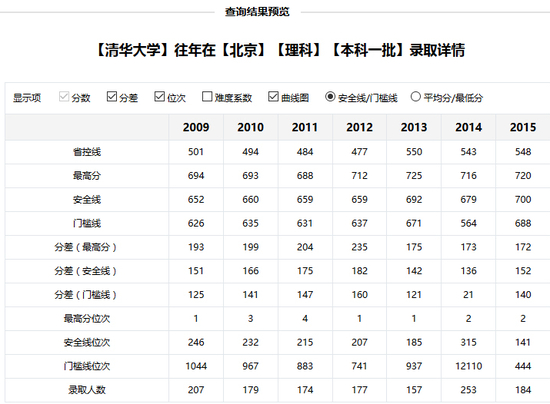Click the 2015 column header
Screen dimensions: 550x404
pyautogui.click(x=523, y=127)
